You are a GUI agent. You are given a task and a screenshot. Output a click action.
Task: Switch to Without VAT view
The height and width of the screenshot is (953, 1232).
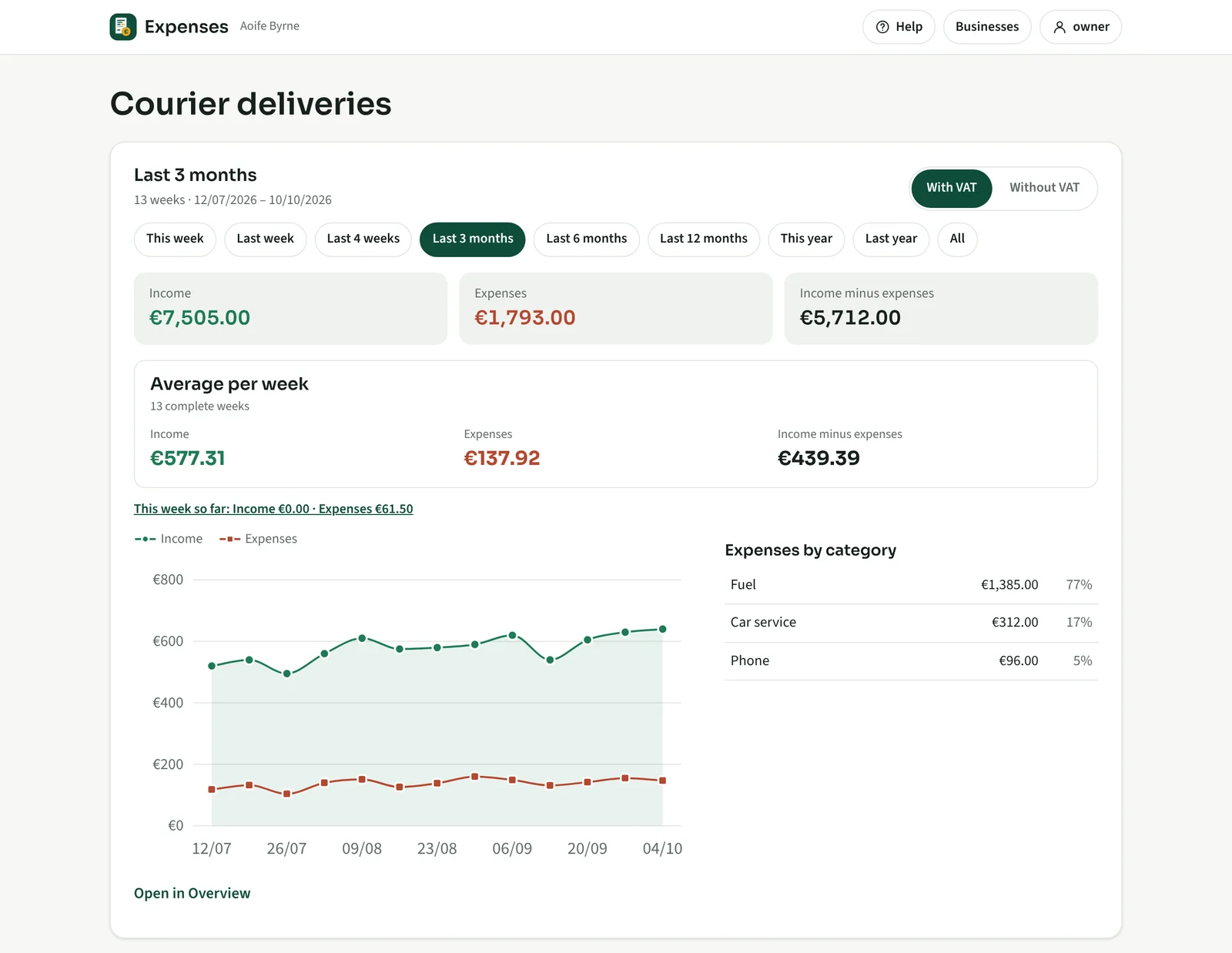pyautogui.click(x=1044, y=188)
